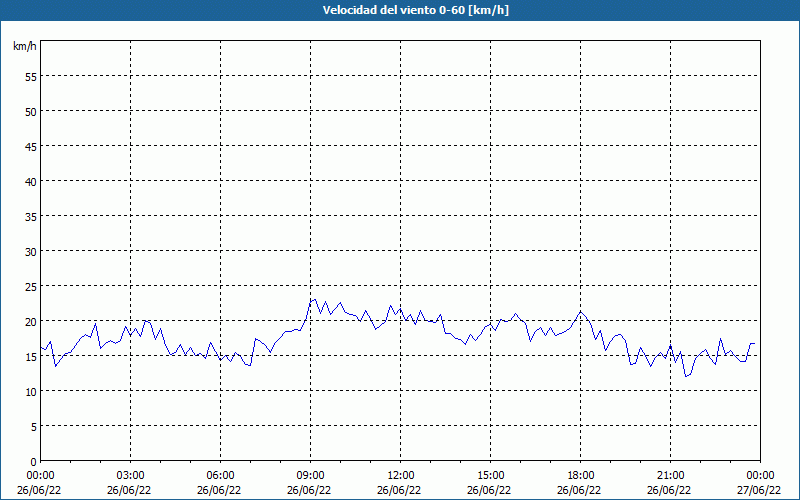Image resolution: width=800 pixels, height=500 pixels.
Task: Select the 35 value on the y-axis
Action: click(31, 217)
